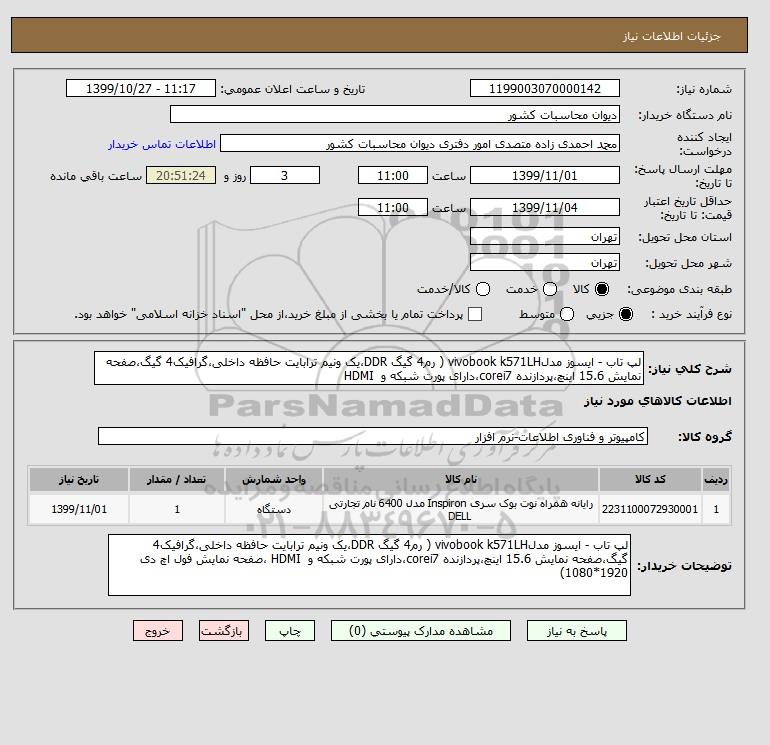The height and width of the screenshot is (745, 770).
Task: Click the نام کالا column header
Action: point(461,479)
